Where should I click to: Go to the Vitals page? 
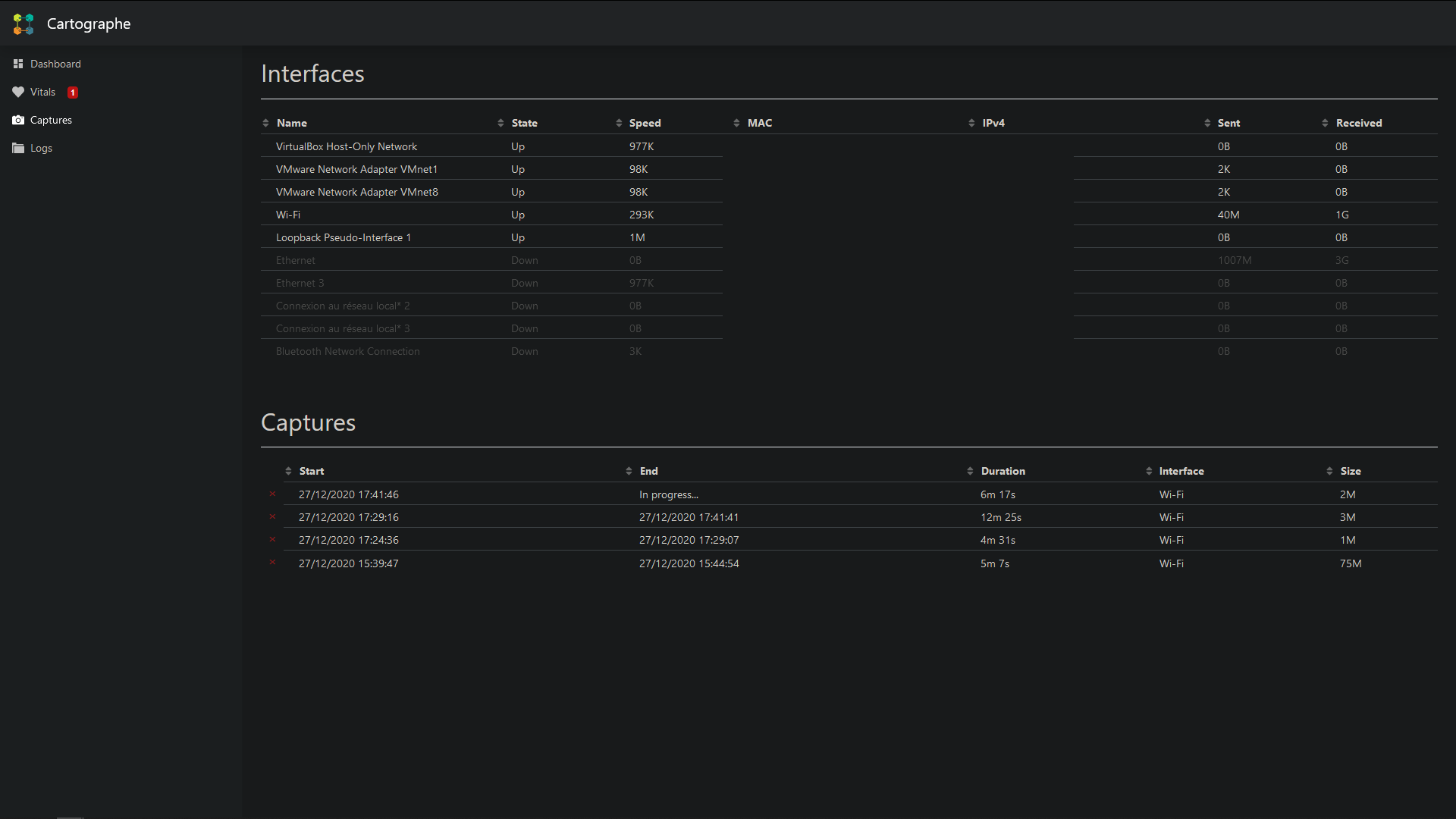42,92
